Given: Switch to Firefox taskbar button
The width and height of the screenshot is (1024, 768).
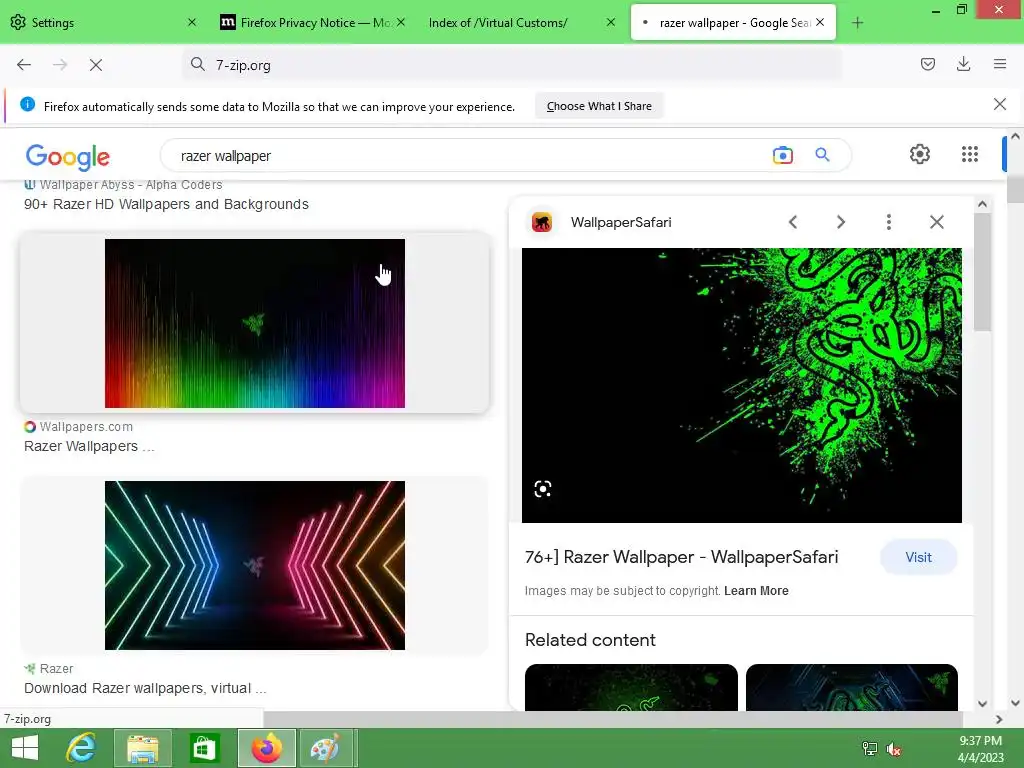Looking at the screenshot, I should [266, 748].
